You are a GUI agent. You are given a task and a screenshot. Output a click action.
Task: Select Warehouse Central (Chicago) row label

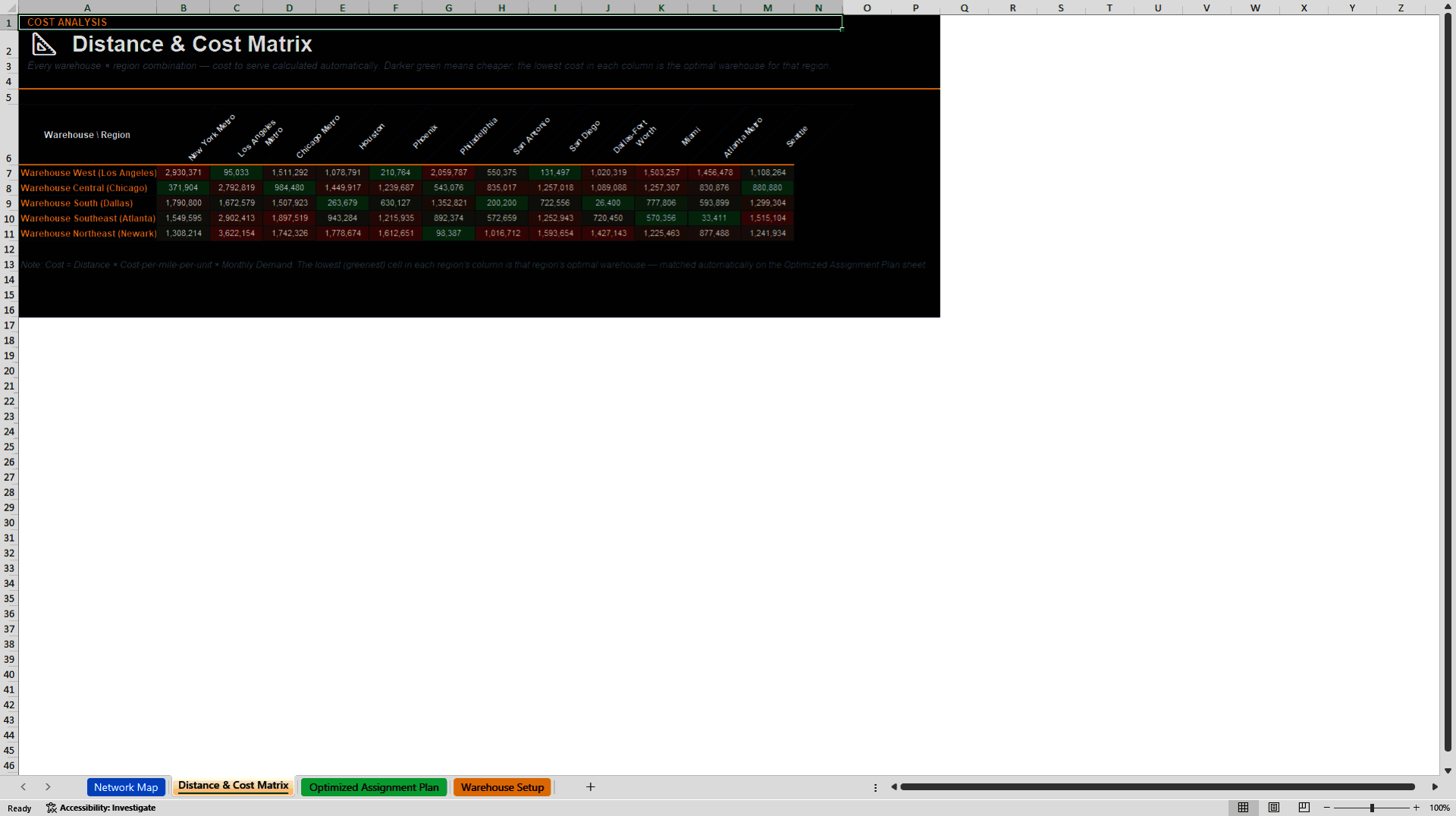(88, 188)
